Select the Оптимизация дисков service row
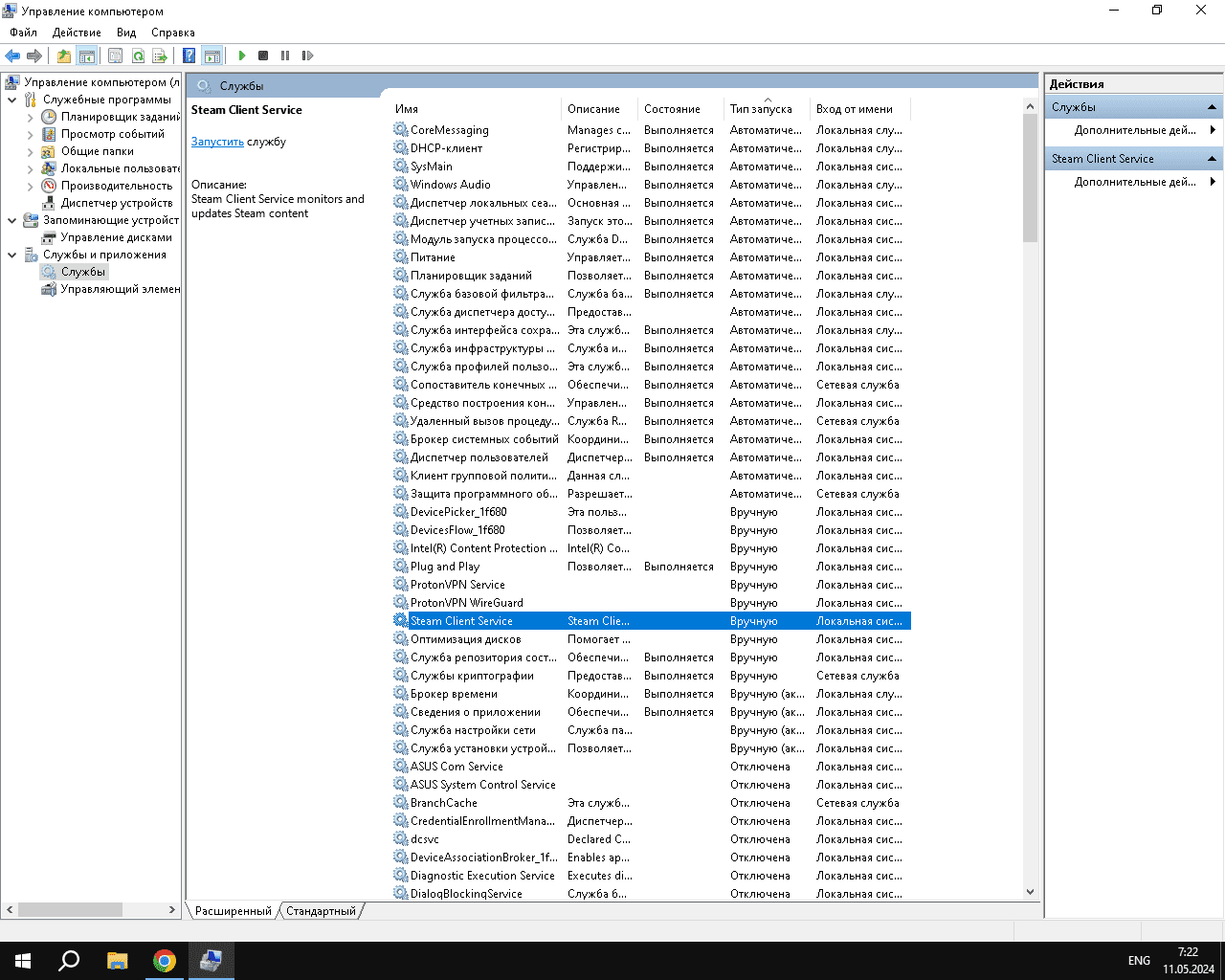This screenshot has width=1225, height=980. click(x=651, y=639)
